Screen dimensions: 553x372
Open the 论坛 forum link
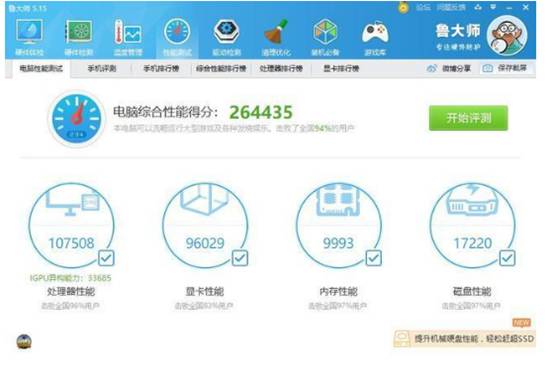click(x=423, y=7)
